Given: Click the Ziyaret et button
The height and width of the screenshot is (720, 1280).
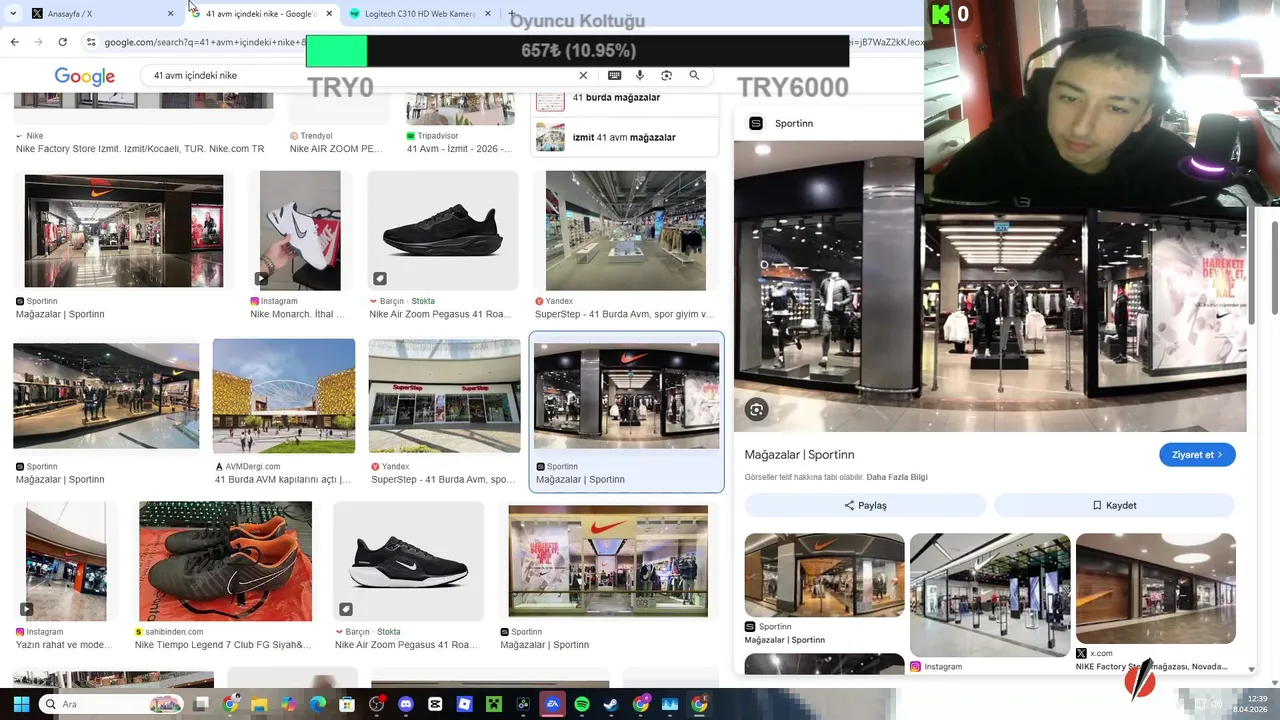Looking at the screenshot, I should point(1197,455).
